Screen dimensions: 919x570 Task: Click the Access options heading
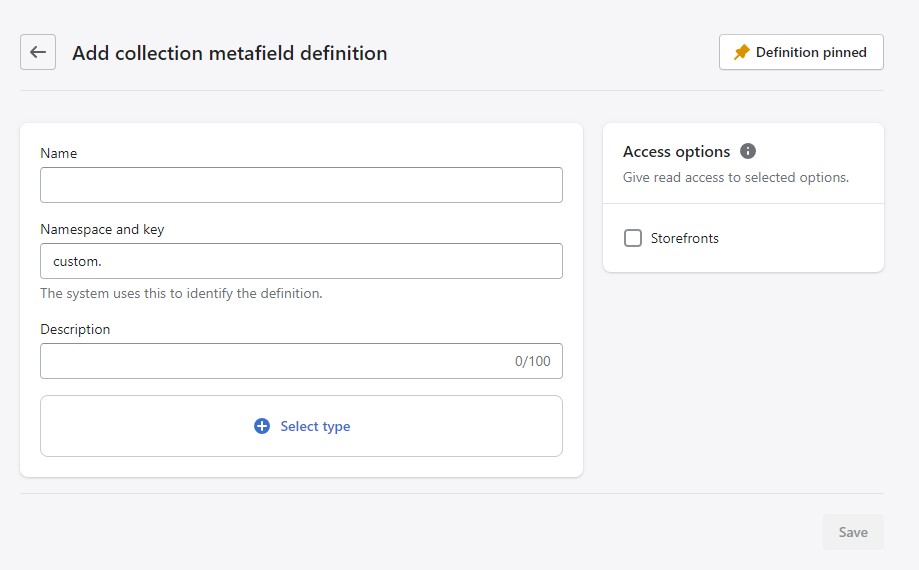[x=676, y=151]
